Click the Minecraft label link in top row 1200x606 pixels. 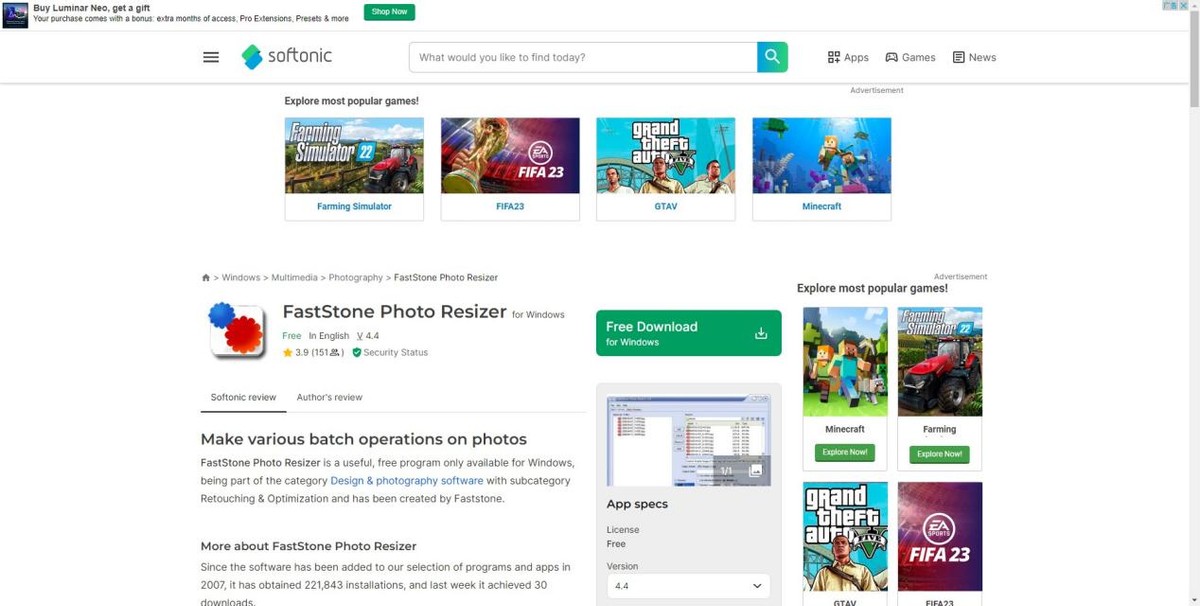pos(822,206)
